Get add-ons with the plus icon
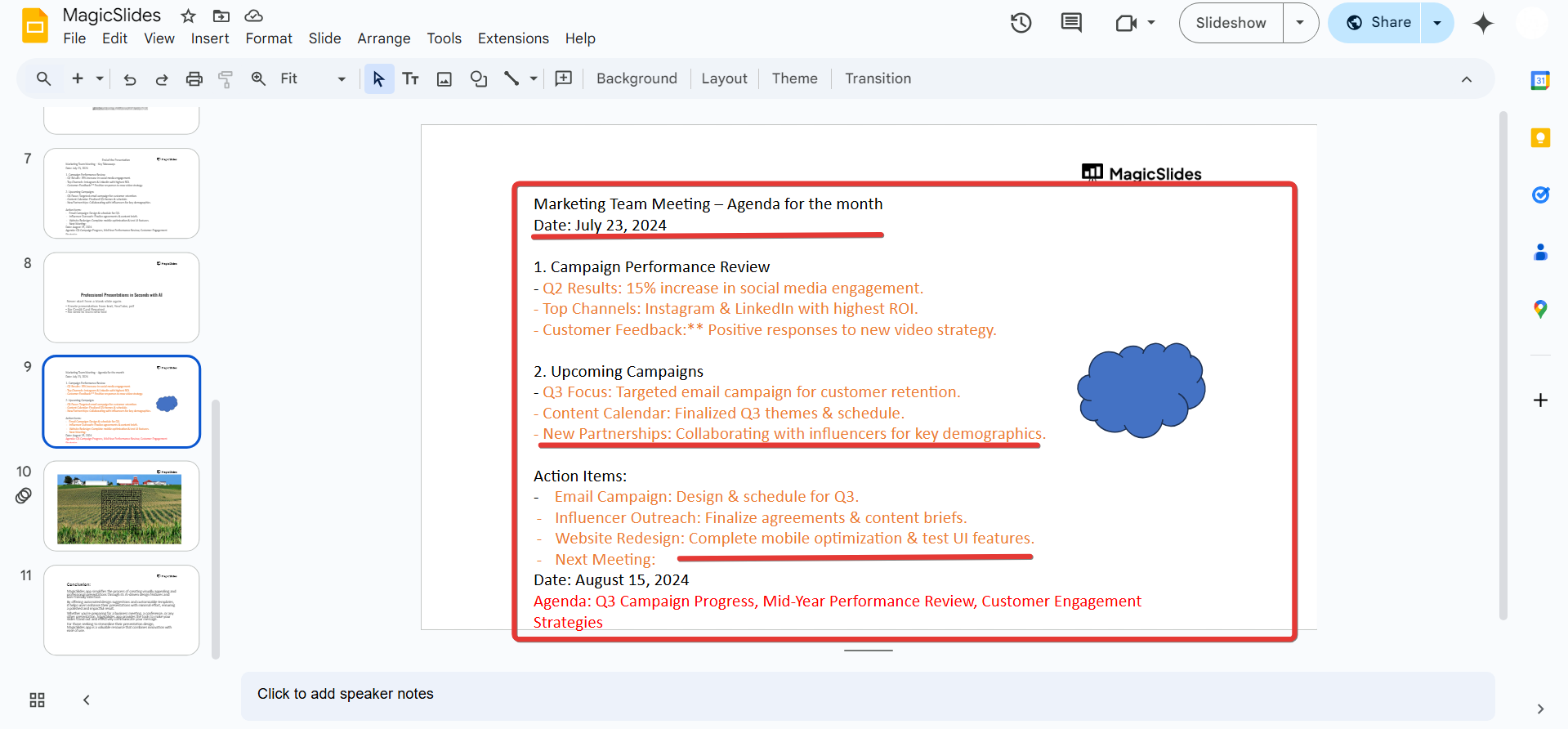This screenshot has height=729, width=1568. [x=1540, y=400]
